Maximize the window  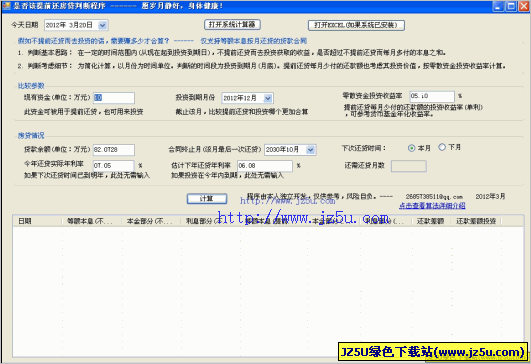[511, 6]
